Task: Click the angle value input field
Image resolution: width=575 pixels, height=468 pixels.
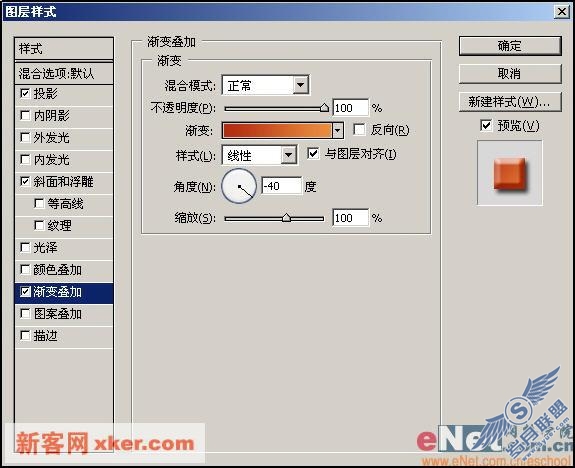Action: [x=282, y=186]
